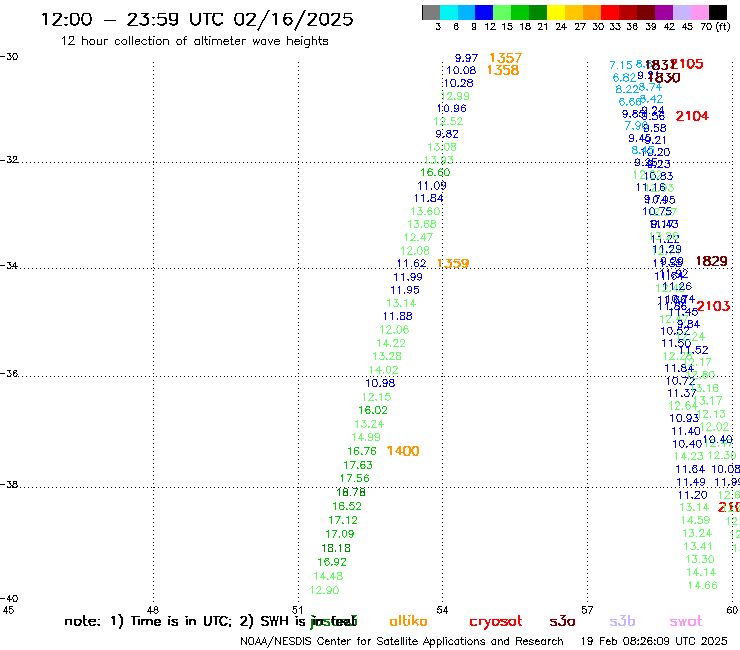The image size is (740, 650).
Task: Click the 10.28 wave height value
Action: [458, 83]
